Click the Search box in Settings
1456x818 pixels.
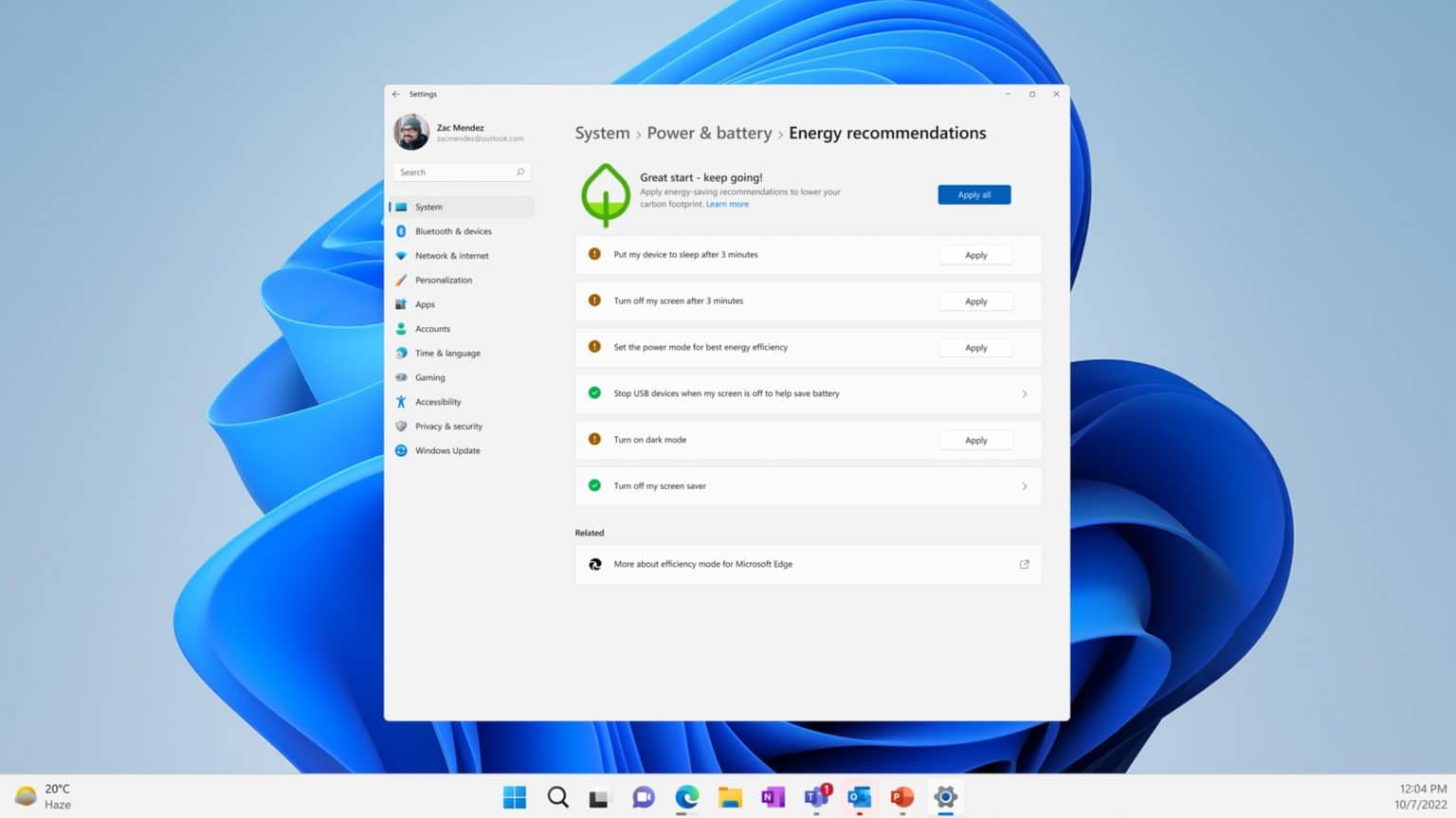tap(462, 172)
